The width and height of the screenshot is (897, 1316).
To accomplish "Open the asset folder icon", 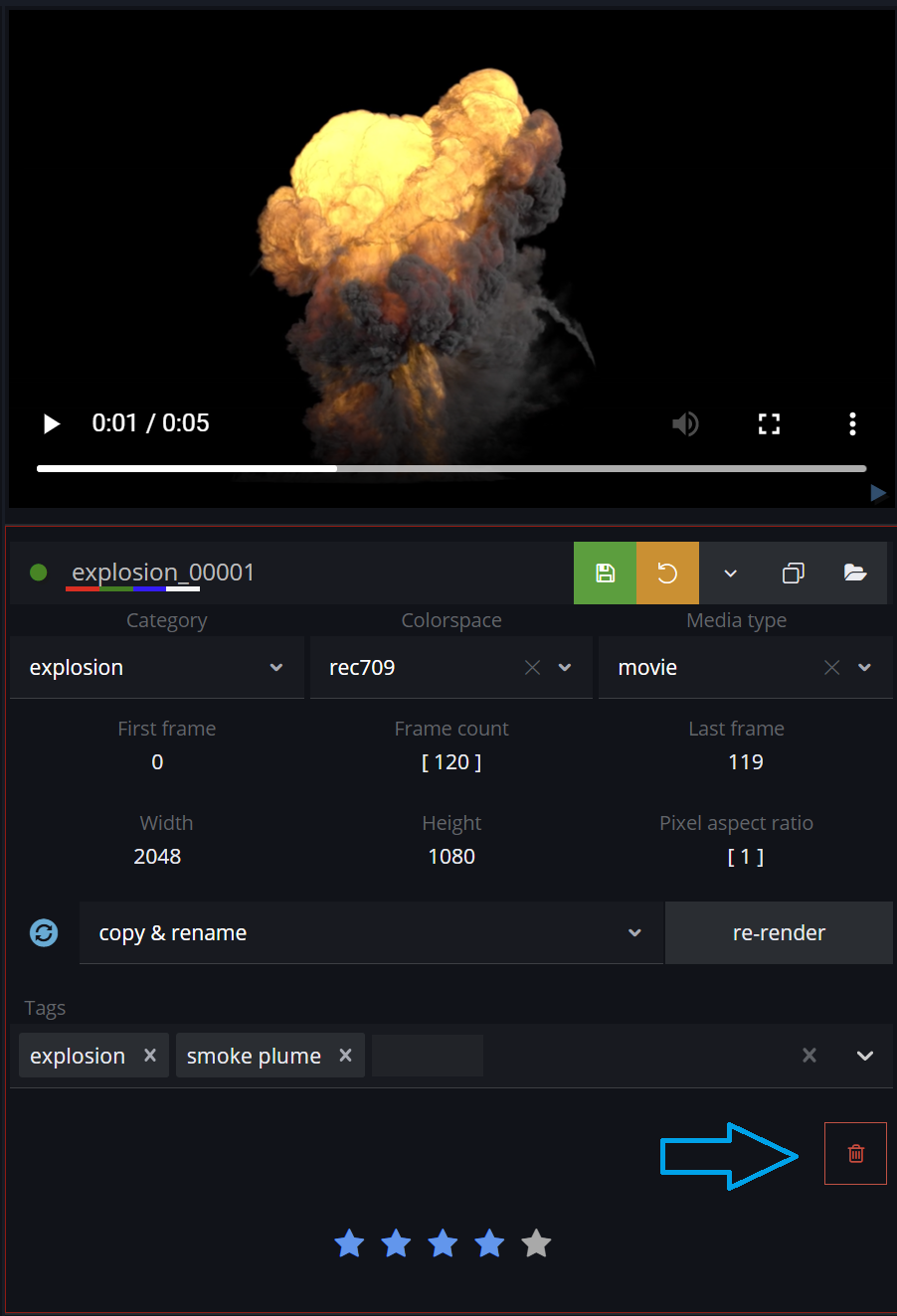I will click(855, 573).
